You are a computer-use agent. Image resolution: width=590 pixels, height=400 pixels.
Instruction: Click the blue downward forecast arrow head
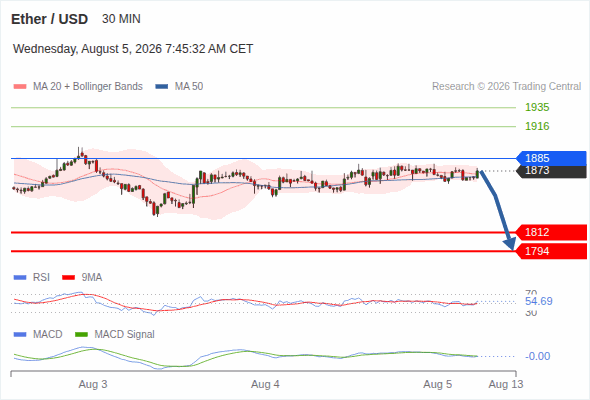[x=510, y=244]
